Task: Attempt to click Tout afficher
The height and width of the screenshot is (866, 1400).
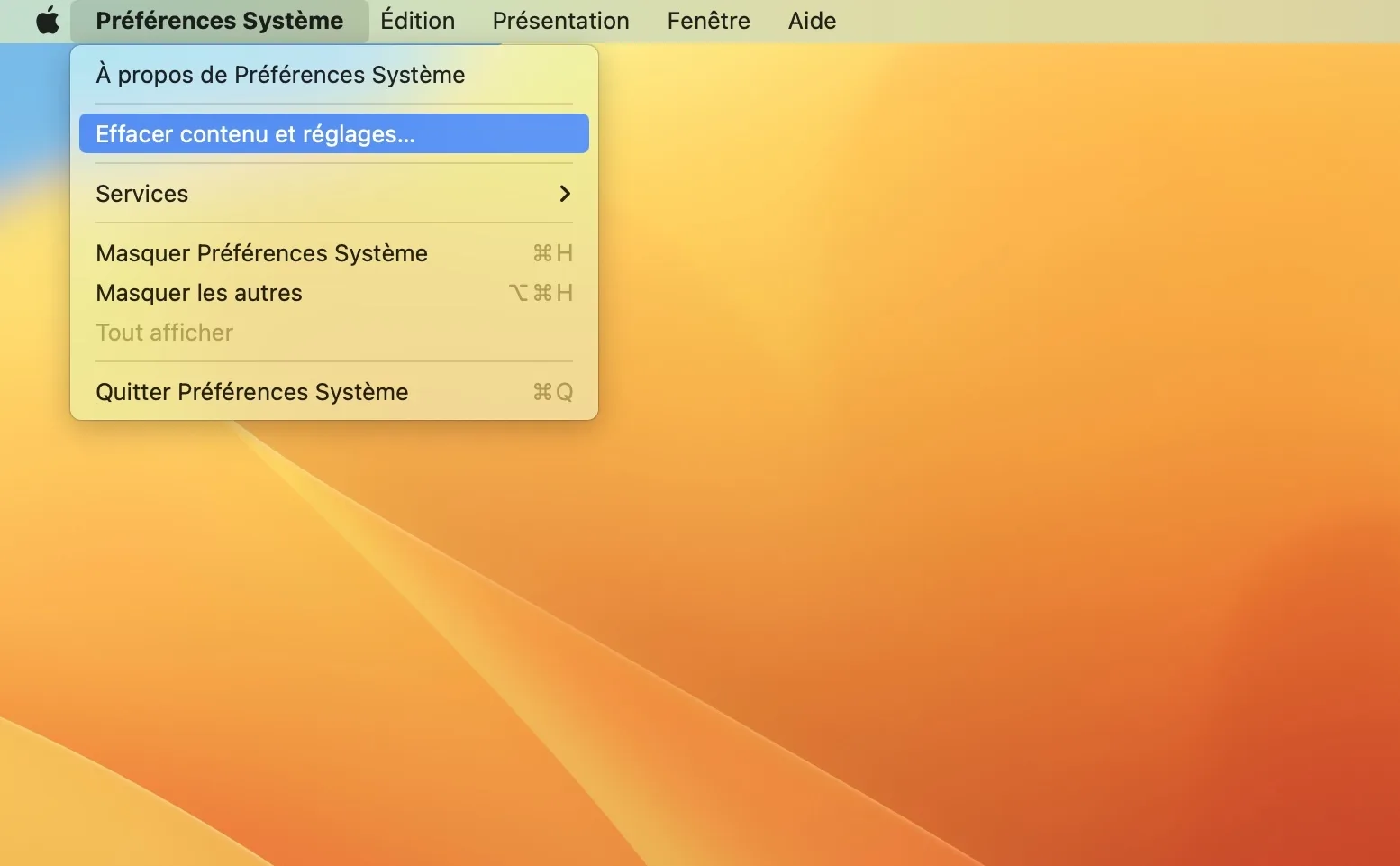Action: (x=164, y=333)
